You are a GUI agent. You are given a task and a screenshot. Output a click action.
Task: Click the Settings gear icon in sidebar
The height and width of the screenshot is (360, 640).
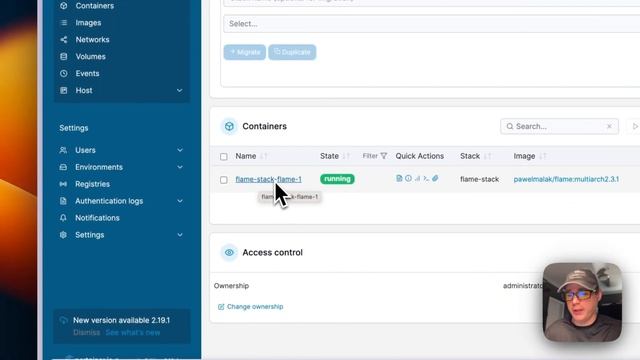[x=63, y=235]
